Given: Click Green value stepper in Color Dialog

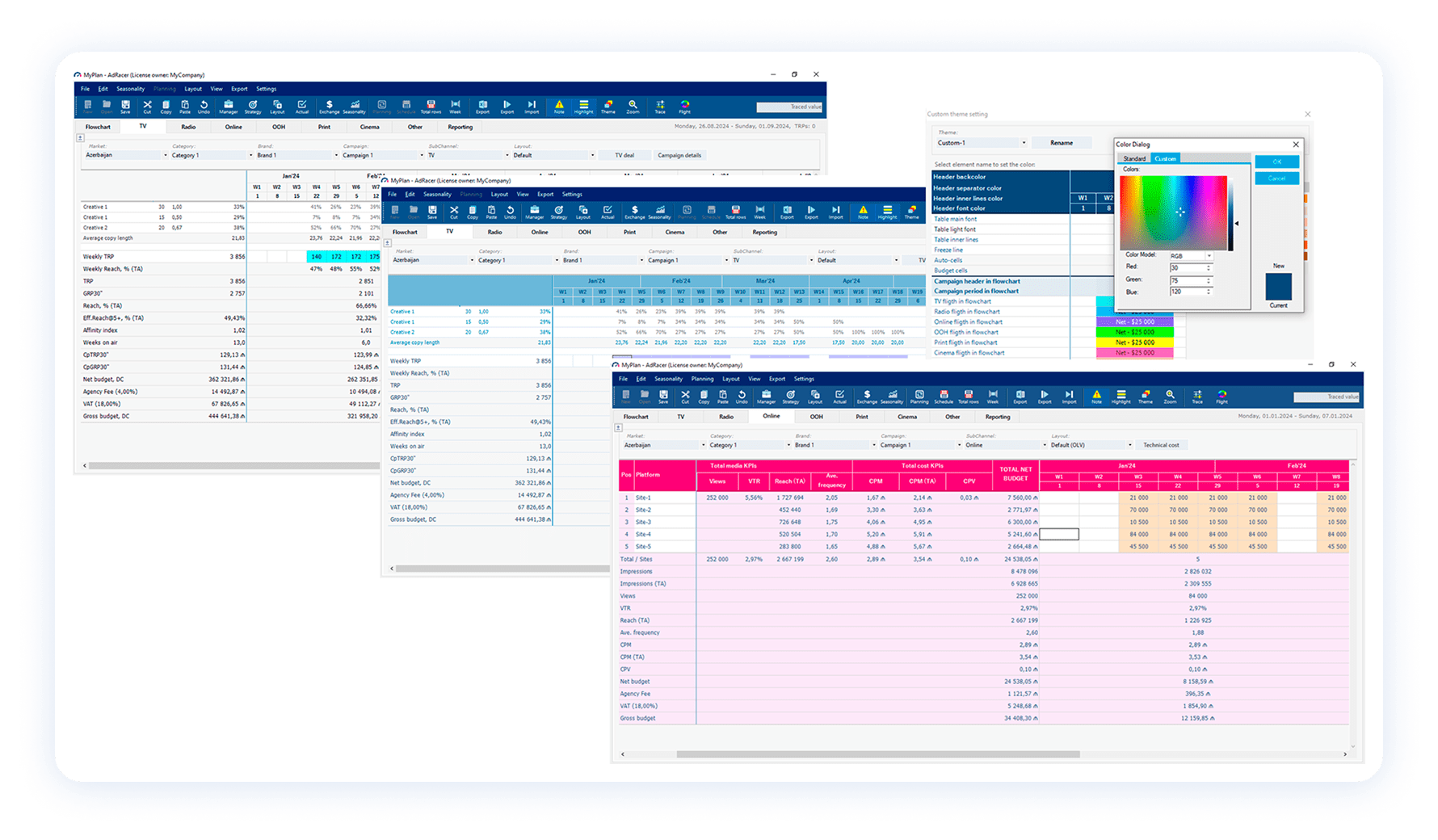Looking at the screenshot, I should (x=1209, y=280).
